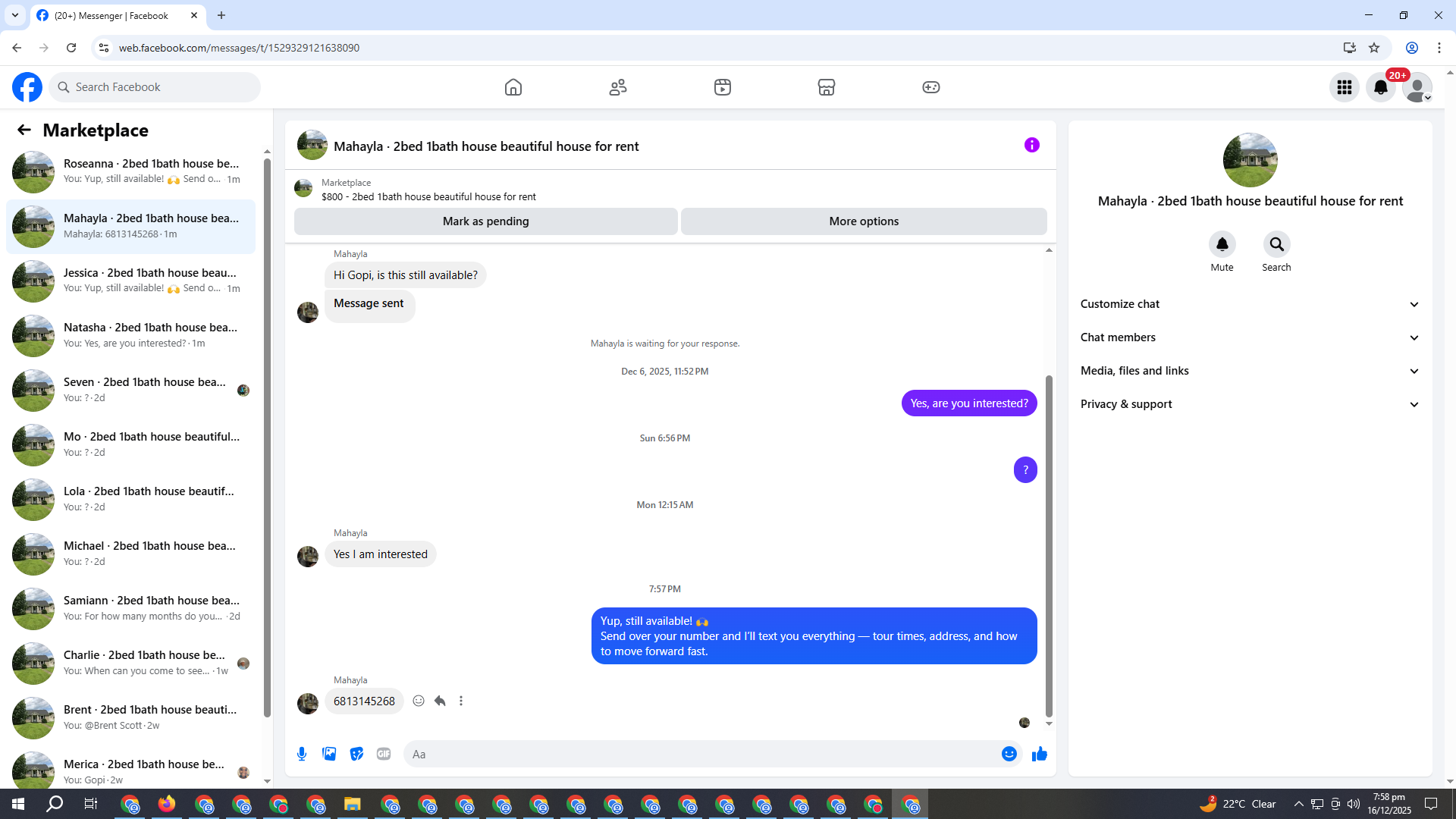Open the Michael conversation
1456x819 pixels.
tap(130, 554)
